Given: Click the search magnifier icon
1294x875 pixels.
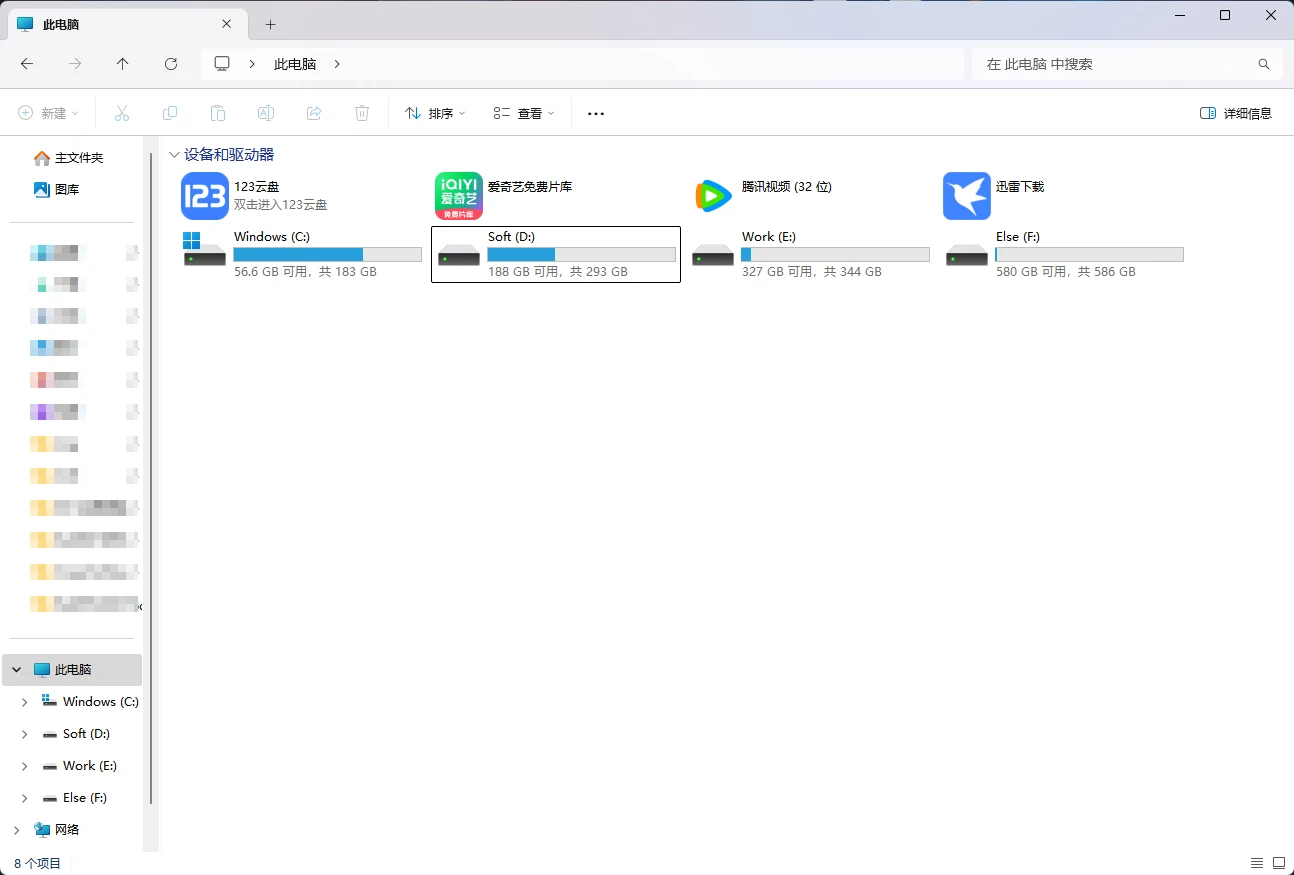Looking at the screenshot, I should 1264,64.
